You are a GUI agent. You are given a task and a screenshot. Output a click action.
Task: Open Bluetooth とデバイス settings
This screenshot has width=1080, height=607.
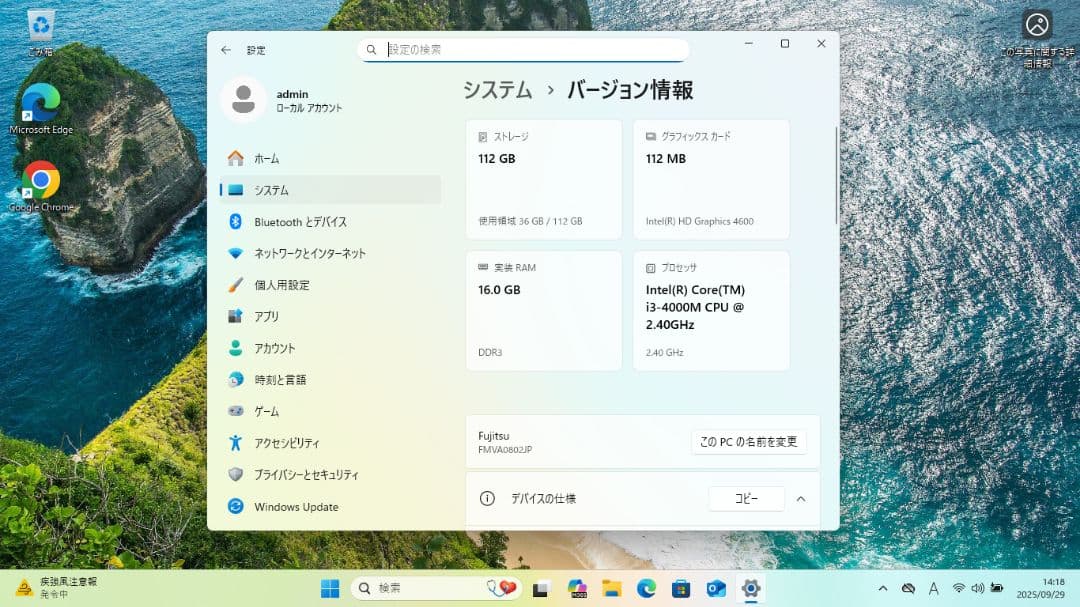(331, 222)
